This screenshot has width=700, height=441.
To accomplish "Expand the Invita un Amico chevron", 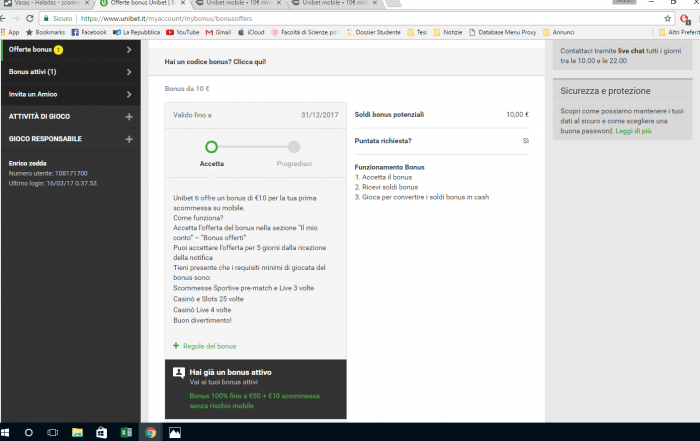I will [x=129, y=94].
